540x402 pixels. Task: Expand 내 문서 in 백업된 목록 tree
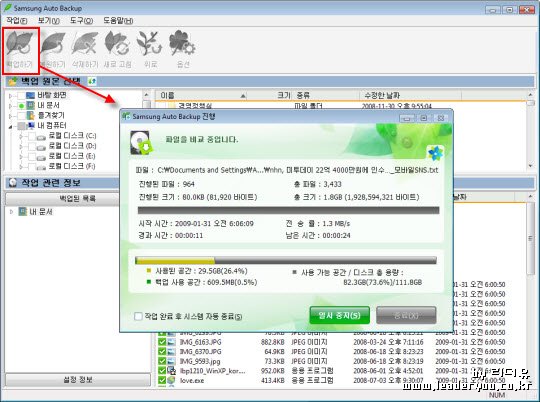(x=11, y=212)
